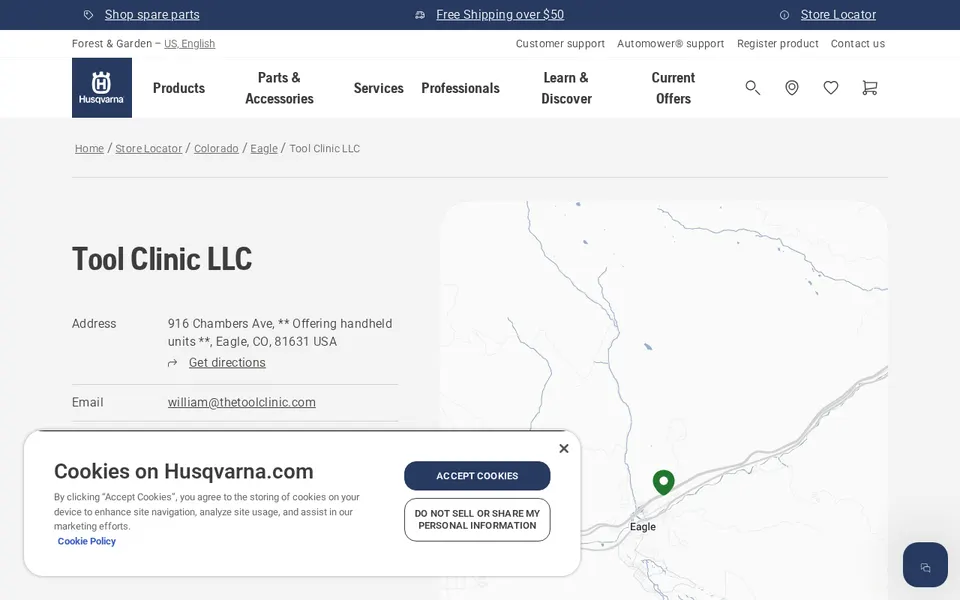Open the favorites heart icon
This screenshot has width=960, height=600.
tap(831, 88)
